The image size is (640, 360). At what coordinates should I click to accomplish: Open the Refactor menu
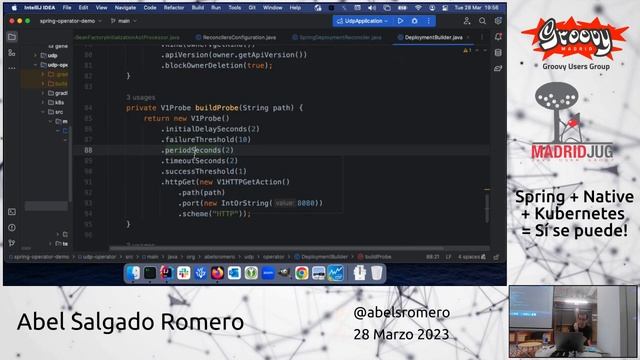174,7
